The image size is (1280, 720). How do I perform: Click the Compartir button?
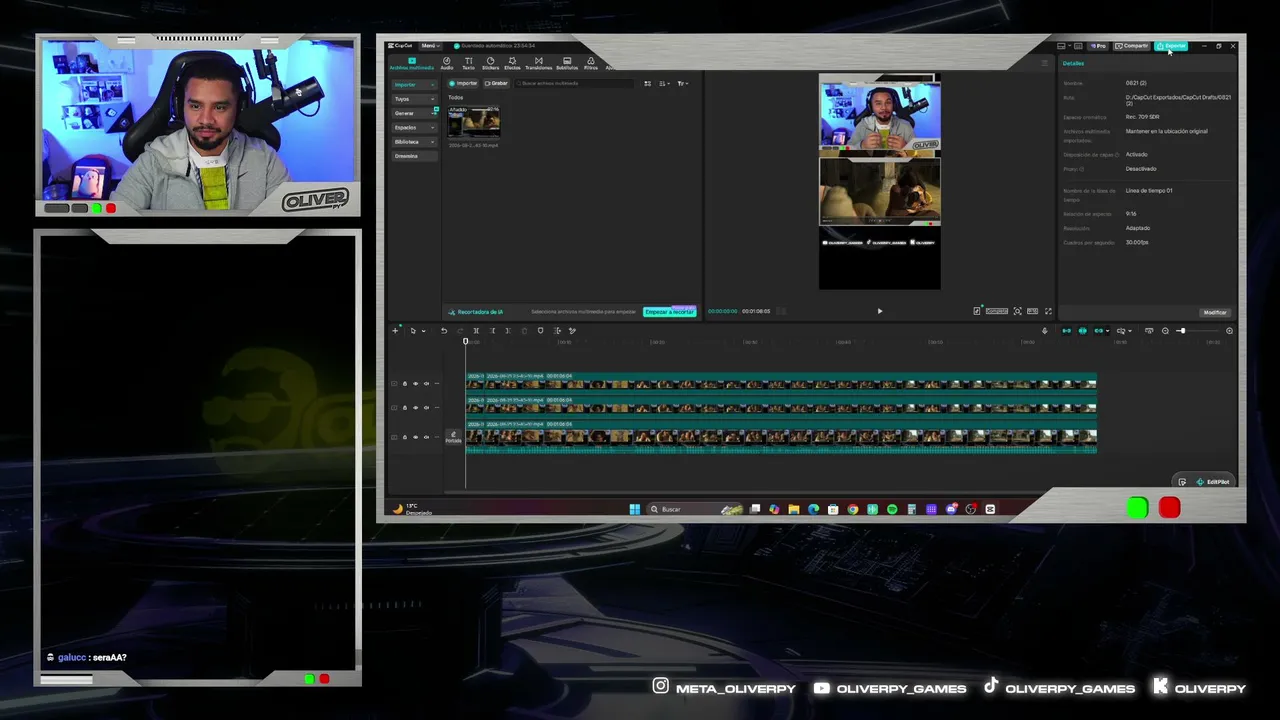1133,46
